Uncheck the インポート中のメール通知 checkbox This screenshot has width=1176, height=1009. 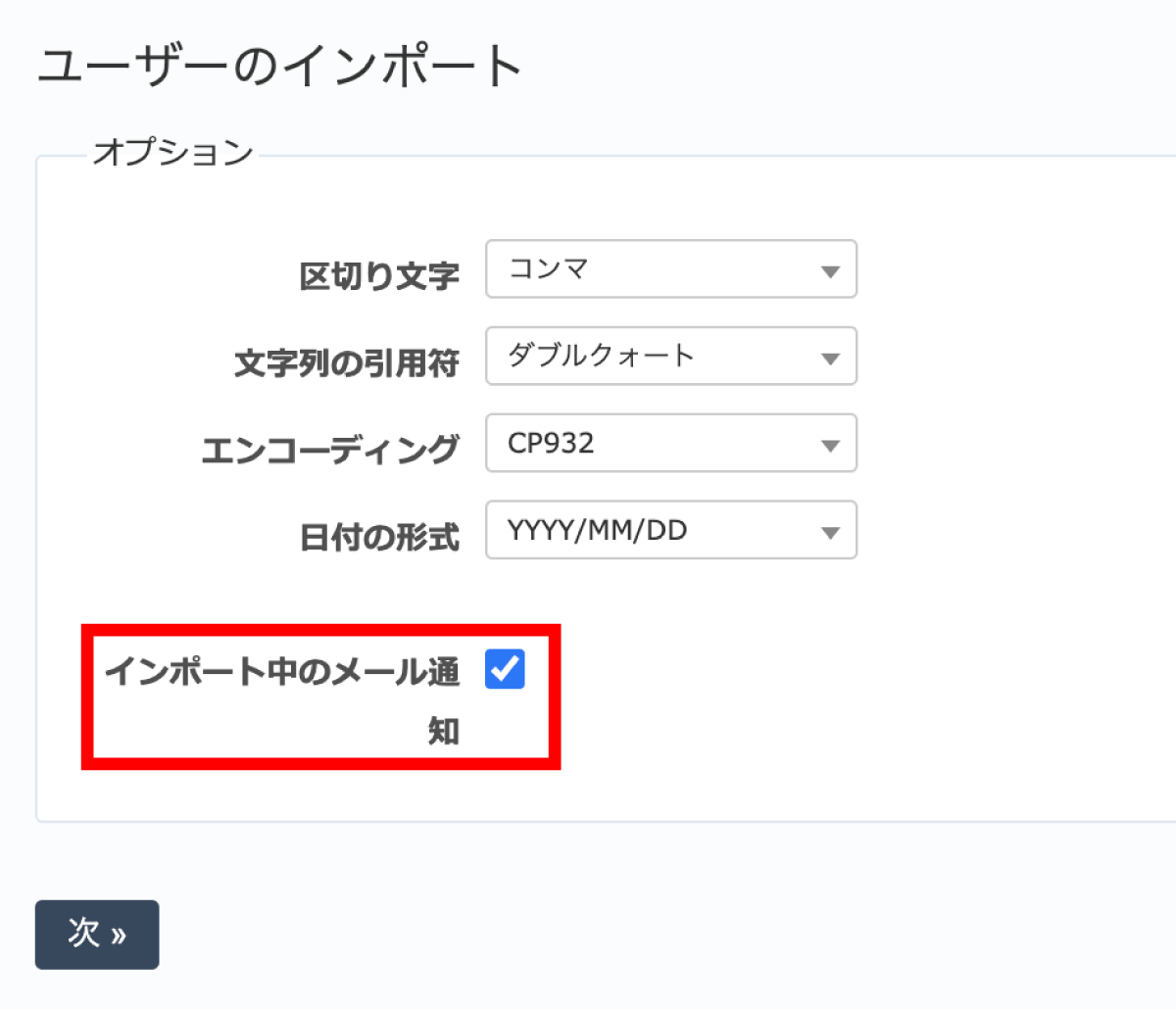point(505,669)
